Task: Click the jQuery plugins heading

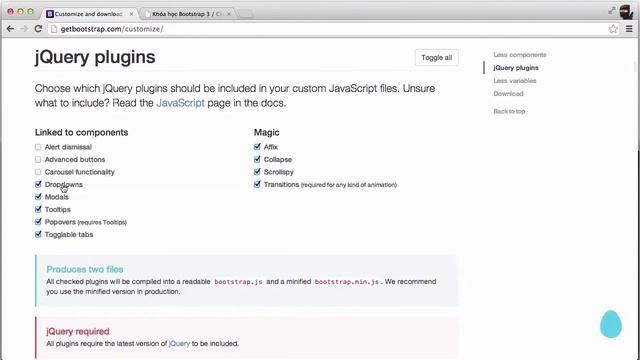Action: [95, 57]
